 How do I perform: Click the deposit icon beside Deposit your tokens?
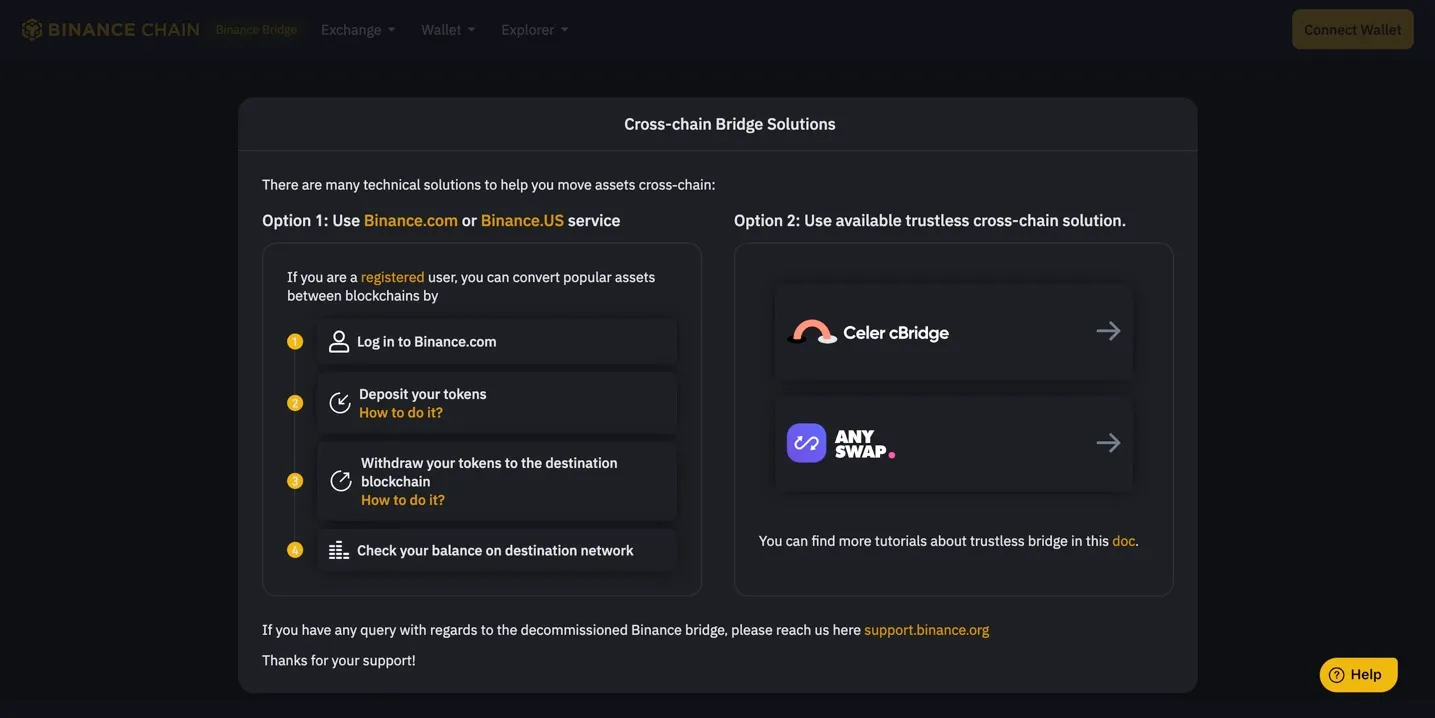(340, 403)
